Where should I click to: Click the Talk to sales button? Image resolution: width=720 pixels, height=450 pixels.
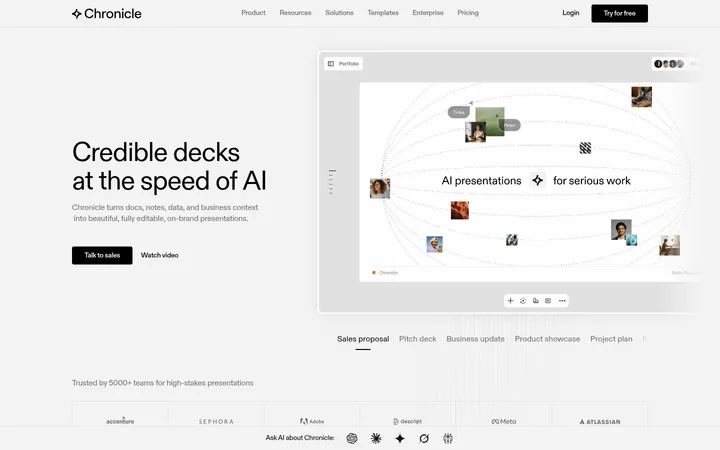tap(102, 255)
